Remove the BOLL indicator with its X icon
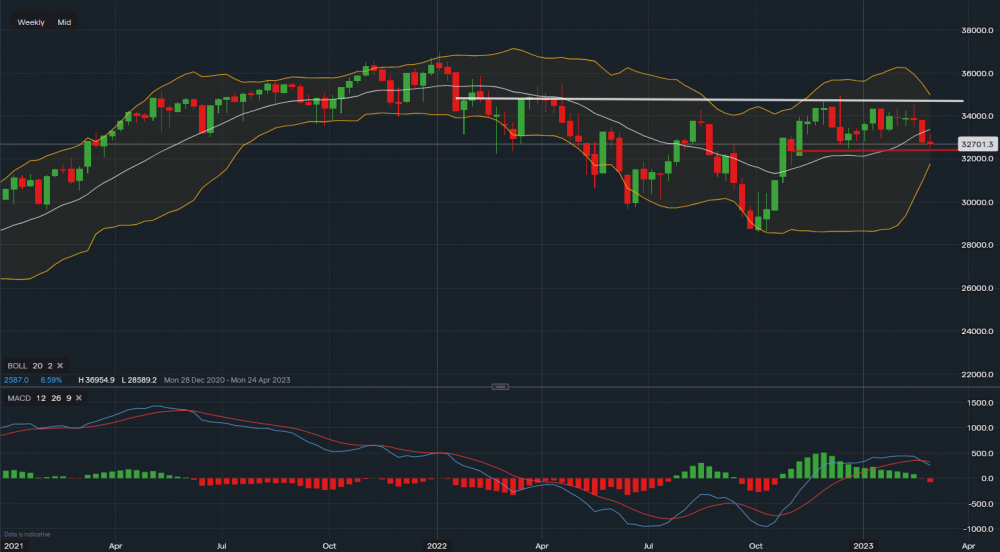 (59, 366)
